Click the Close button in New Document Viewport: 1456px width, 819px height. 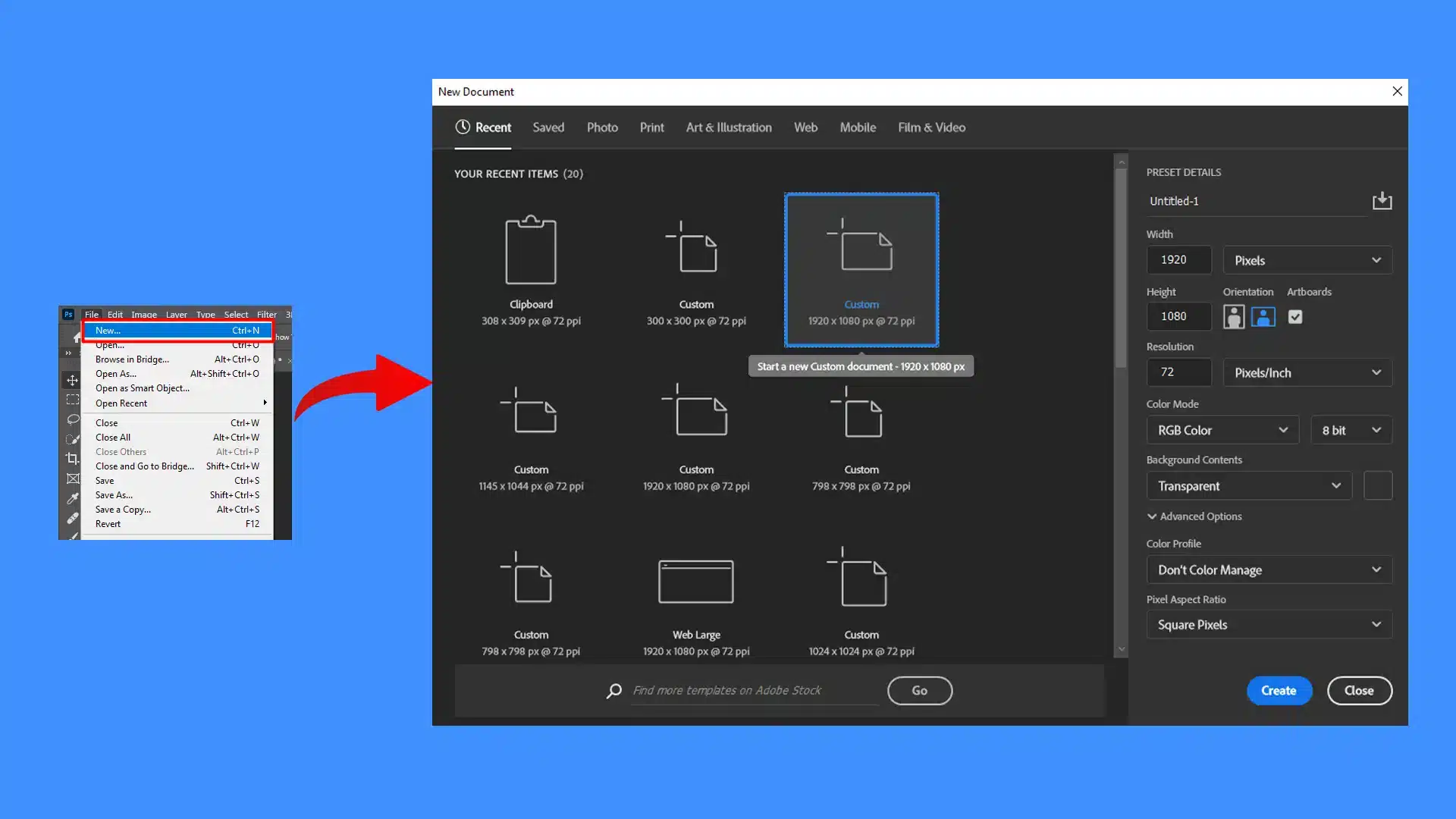point(1359,691)
